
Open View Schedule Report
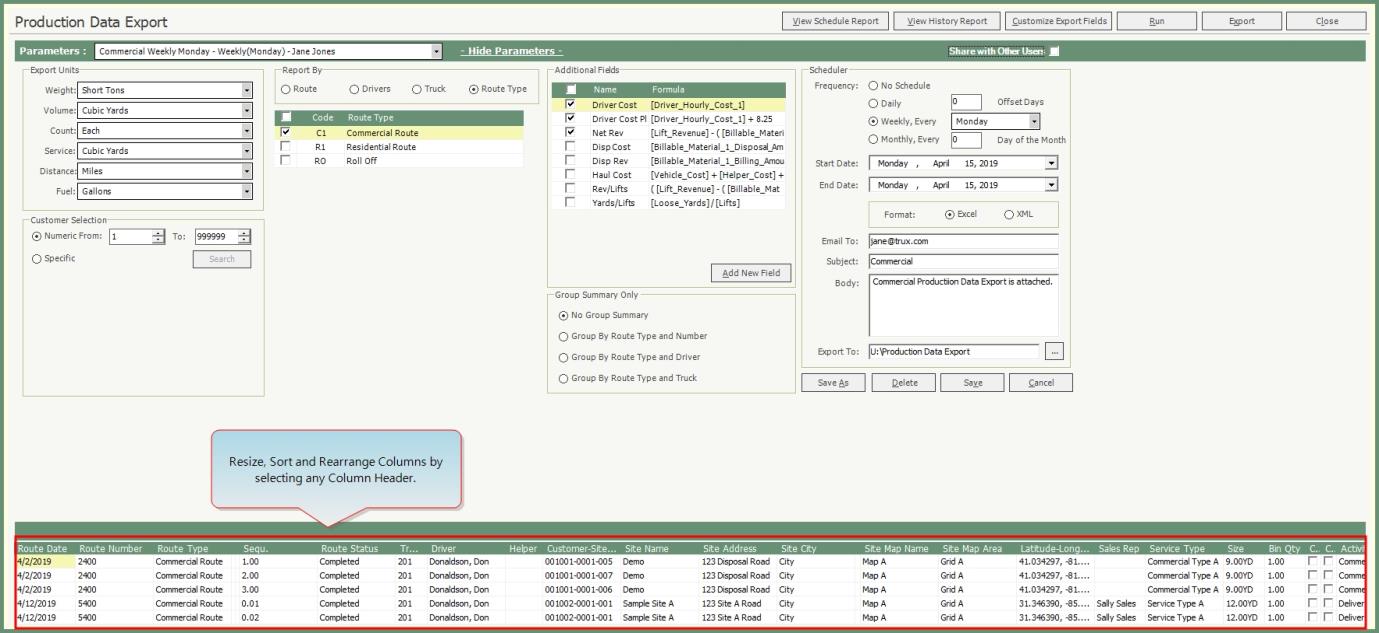pos(835,21)
